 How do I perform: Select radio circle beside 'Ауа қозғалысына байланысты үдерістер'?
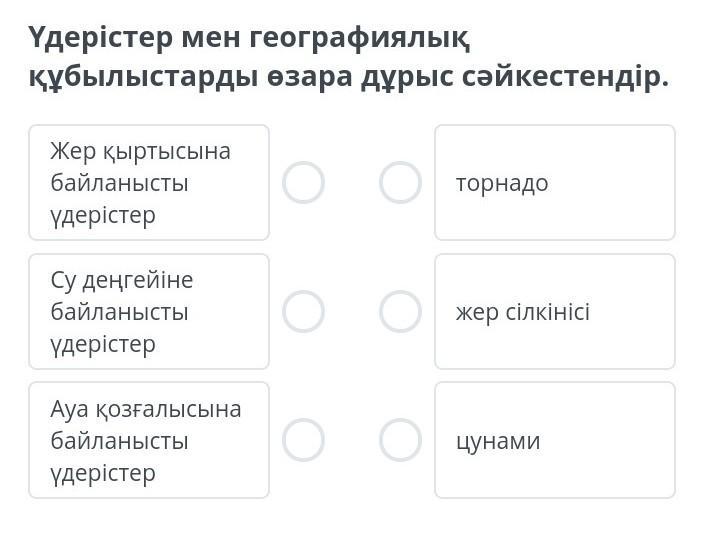coord(303,440)
